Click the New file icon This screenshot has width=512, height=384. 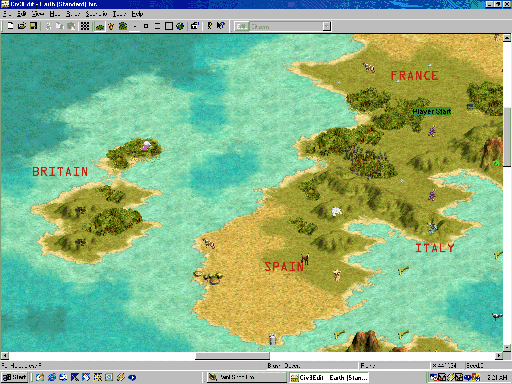pyautogui.click(x=10, y=26)
